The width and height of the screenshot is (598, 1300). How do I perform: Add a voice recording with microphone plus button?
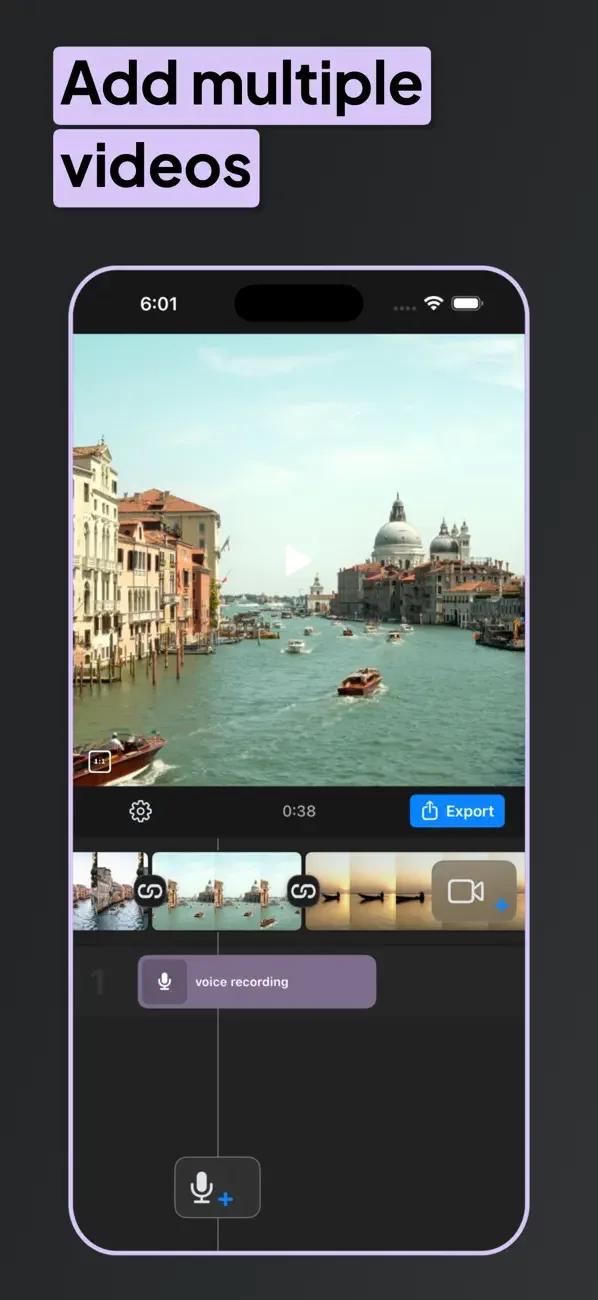[x=217, y=1187]
